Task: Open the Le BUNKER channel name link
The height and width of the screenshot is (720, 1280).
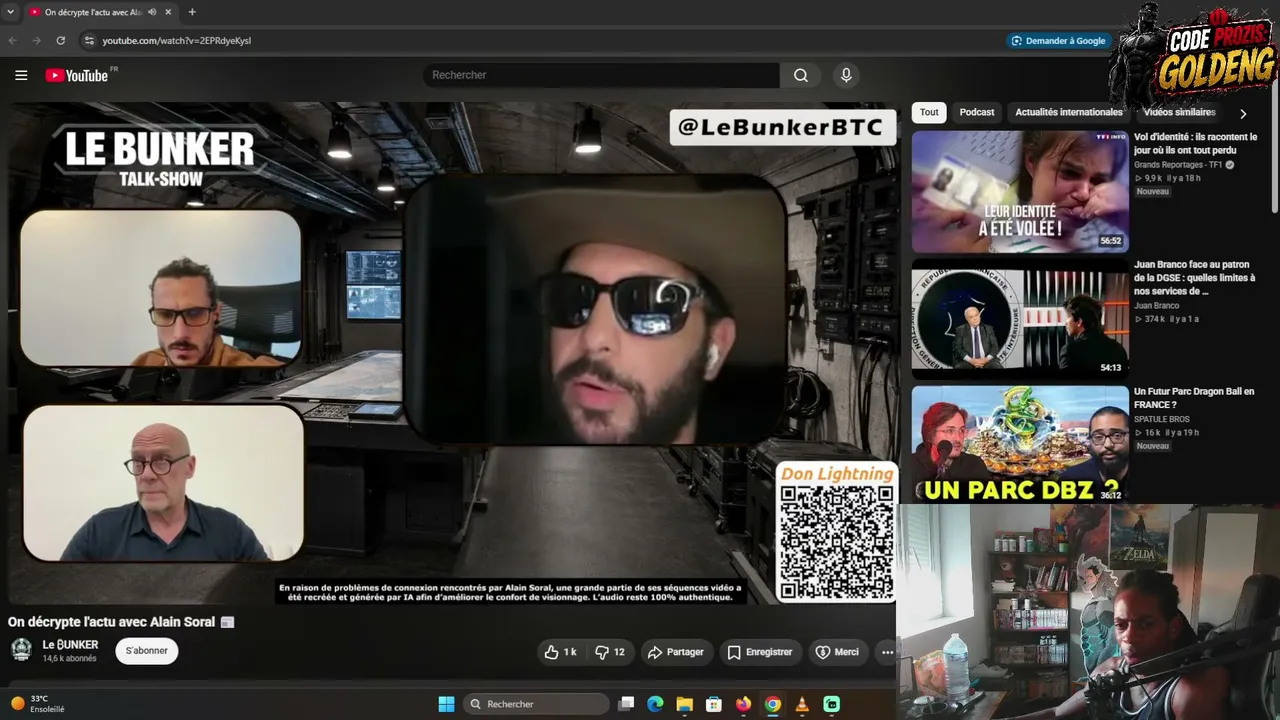Action: pos(70,645)
